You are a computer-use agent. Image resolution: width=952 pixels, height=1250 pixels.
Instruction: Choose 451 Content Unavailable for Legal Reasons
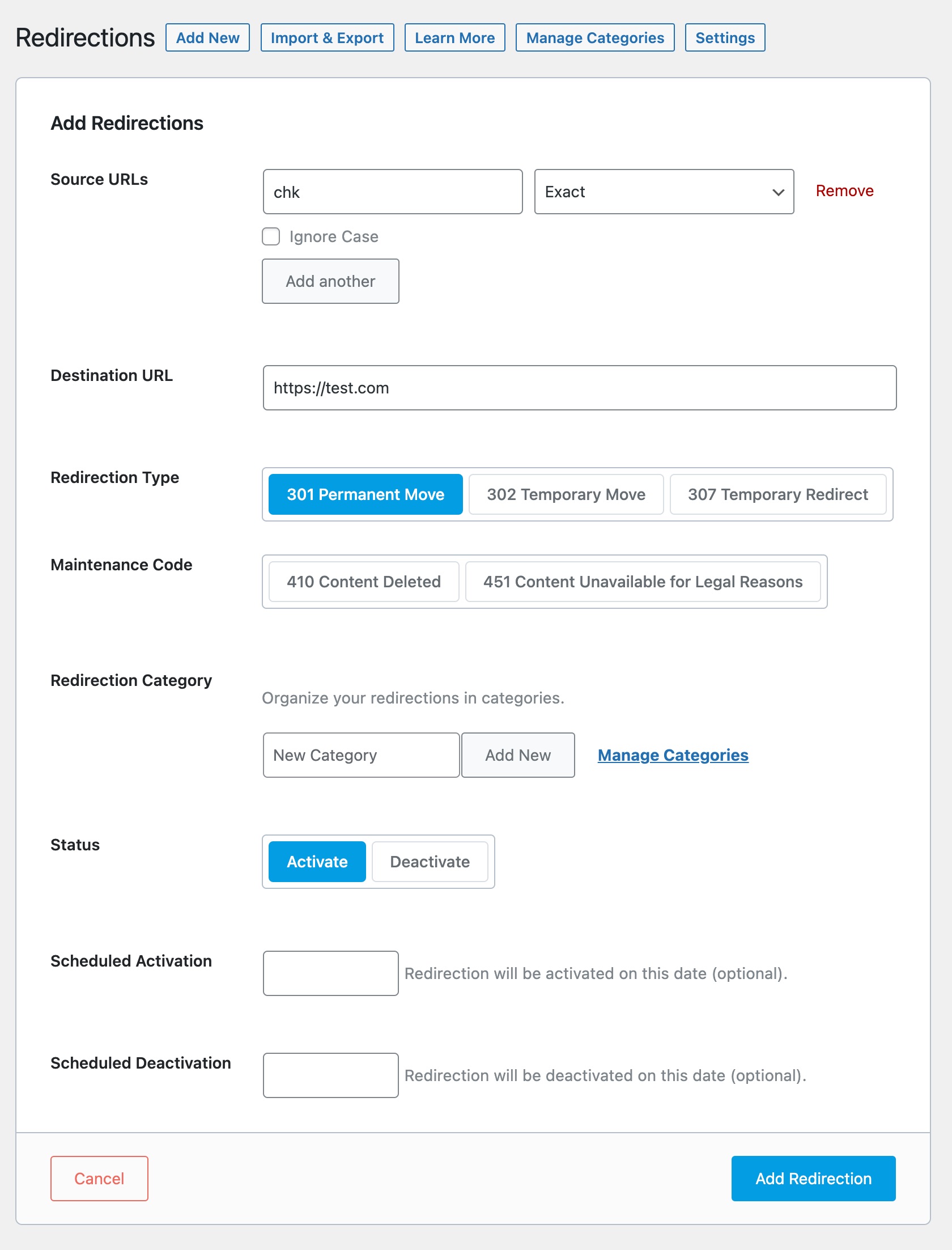pyautogui.click(x=643, y=582)
